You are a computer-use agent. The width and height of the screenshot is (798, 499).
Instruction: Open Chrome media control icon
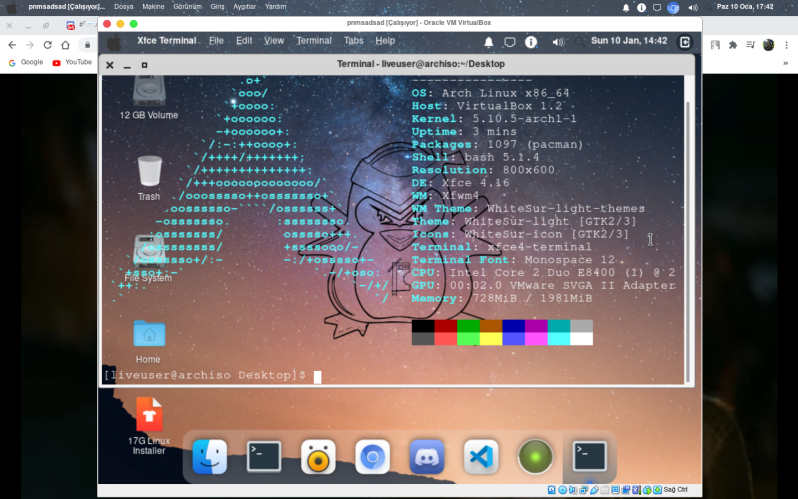[750, 45]
